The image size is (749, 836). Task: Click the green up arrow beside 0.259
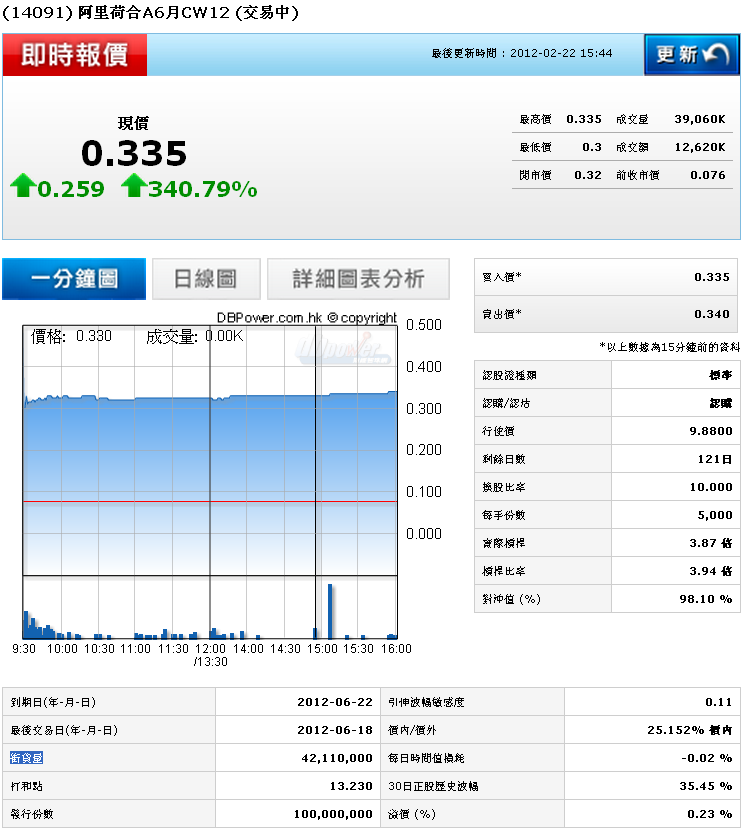coord(22,186)
